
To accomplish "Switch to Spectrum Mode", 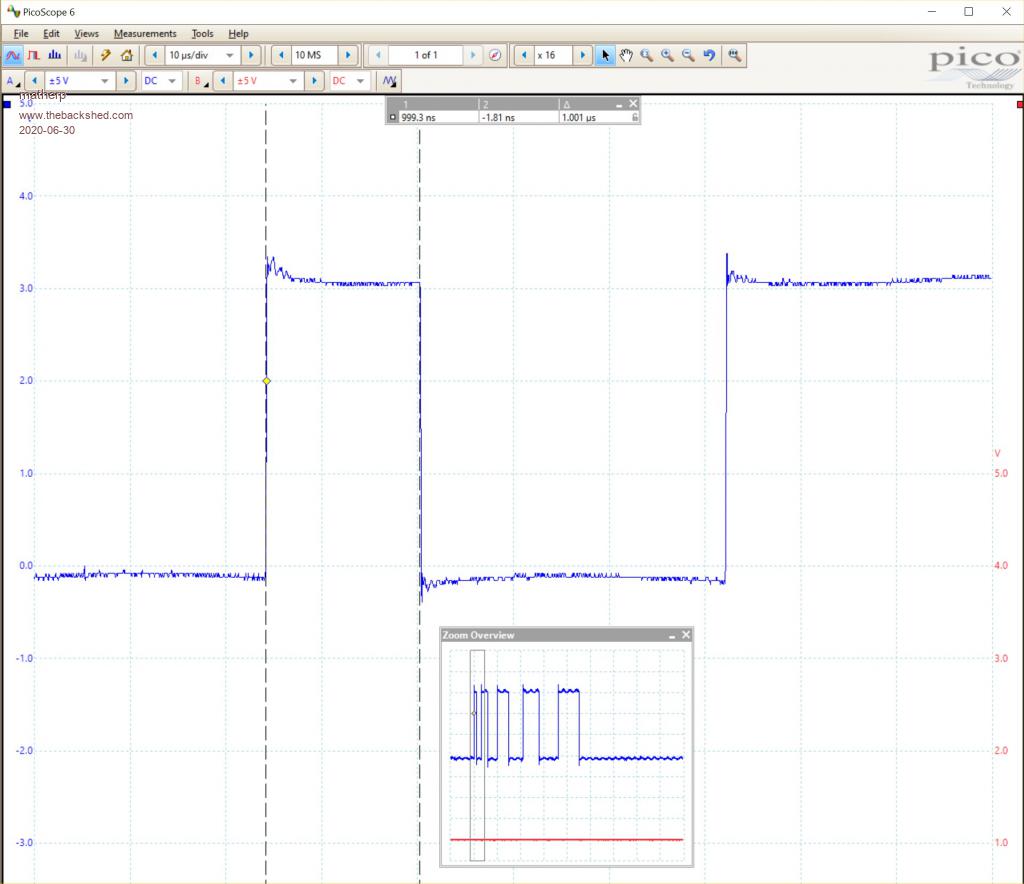I will click(x=54, y=55).
